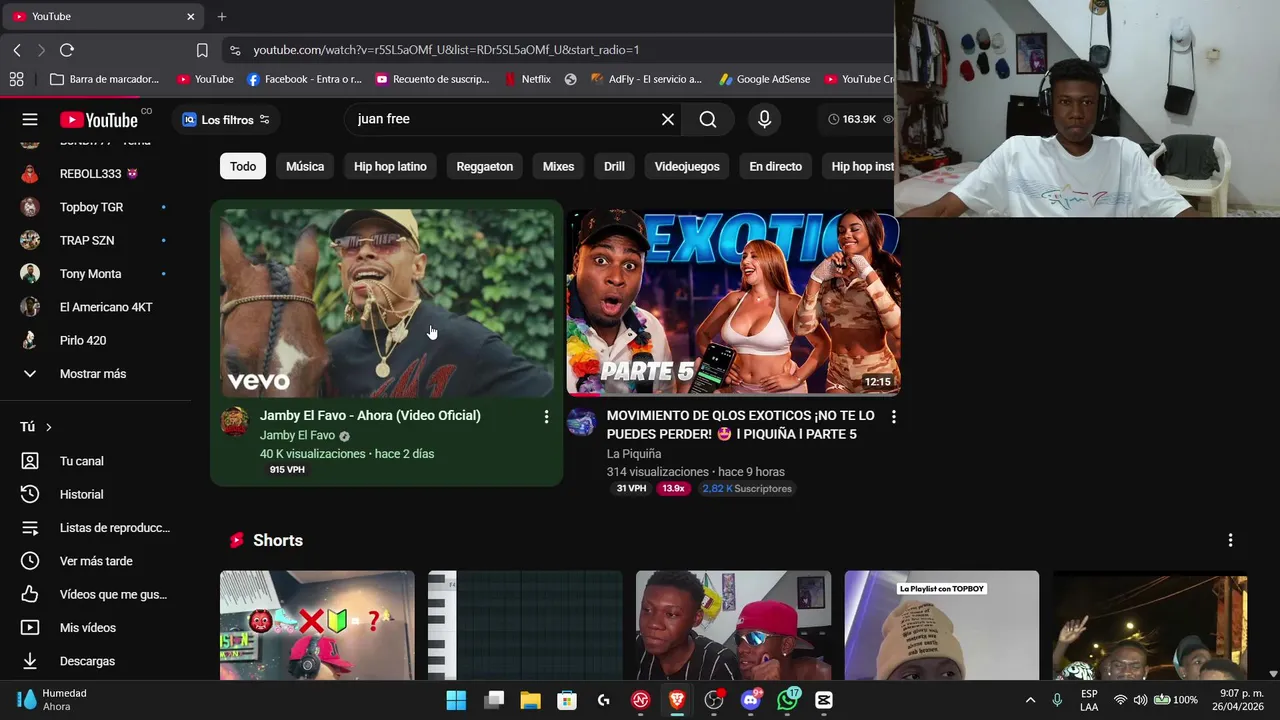Reload the page with the refresh icon

click(x=67, y=50)
